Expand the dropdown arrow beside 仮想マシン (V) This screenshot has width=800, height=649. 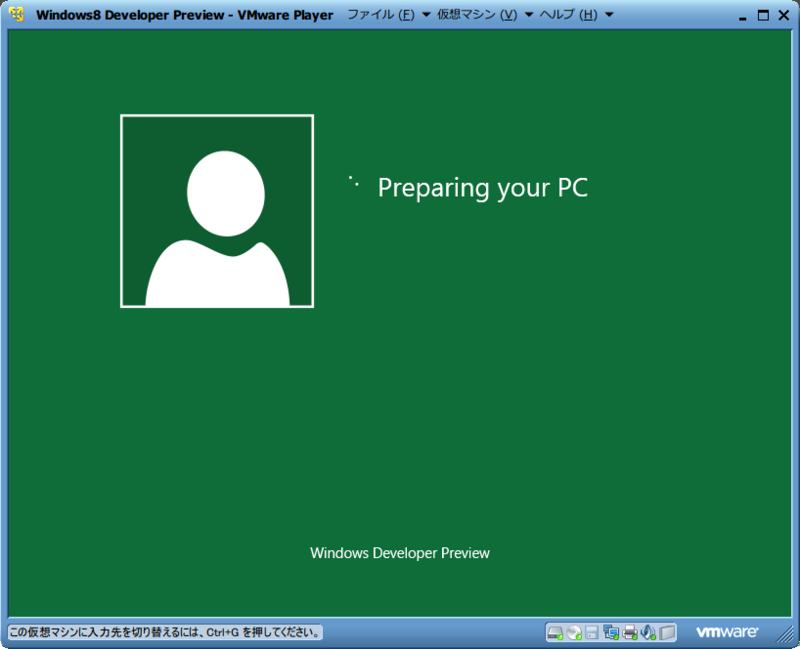(529, 15)
